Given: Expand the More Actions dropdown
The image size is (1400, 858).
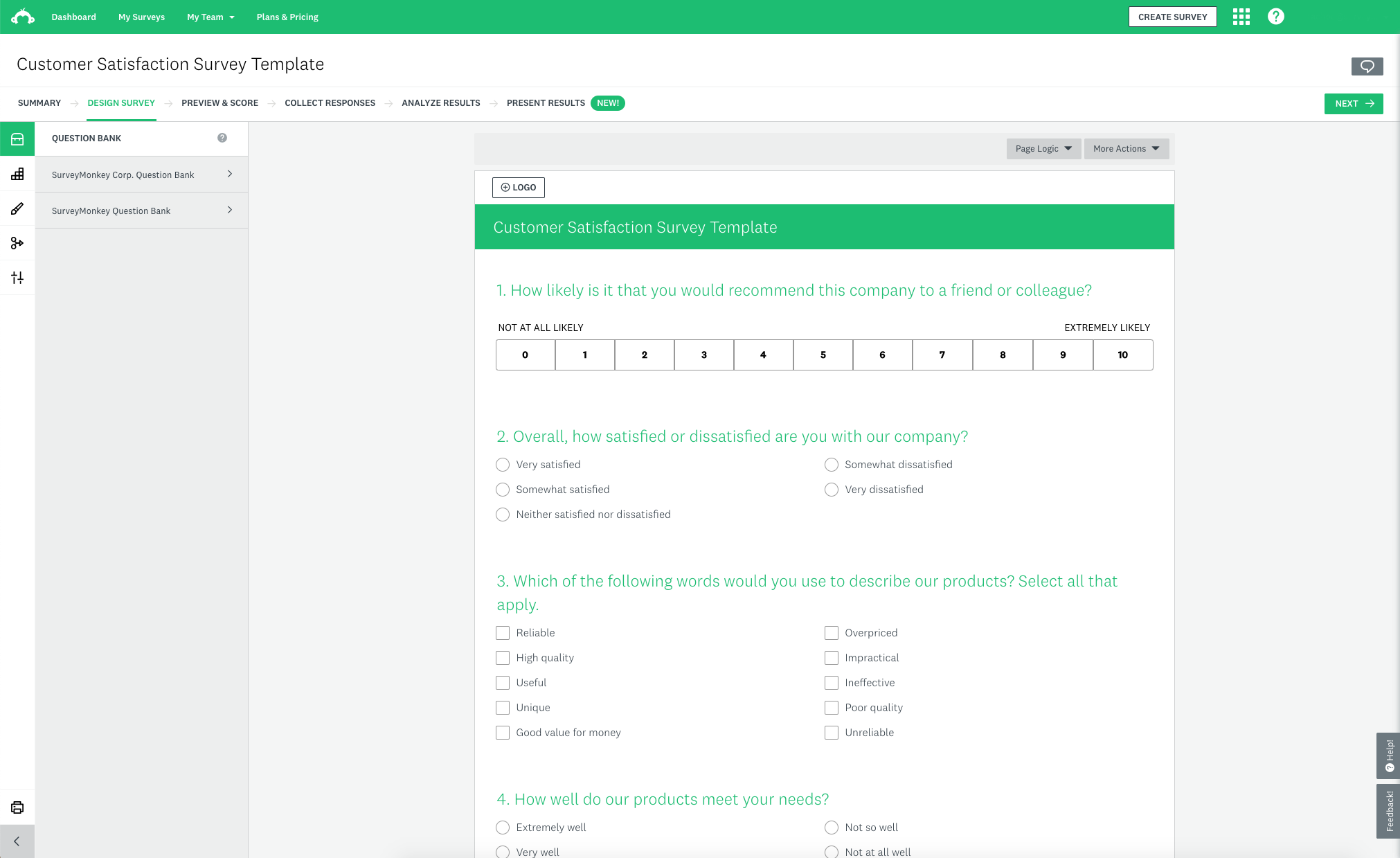Looking at the screenshot, I should [x=1124, y=148].
